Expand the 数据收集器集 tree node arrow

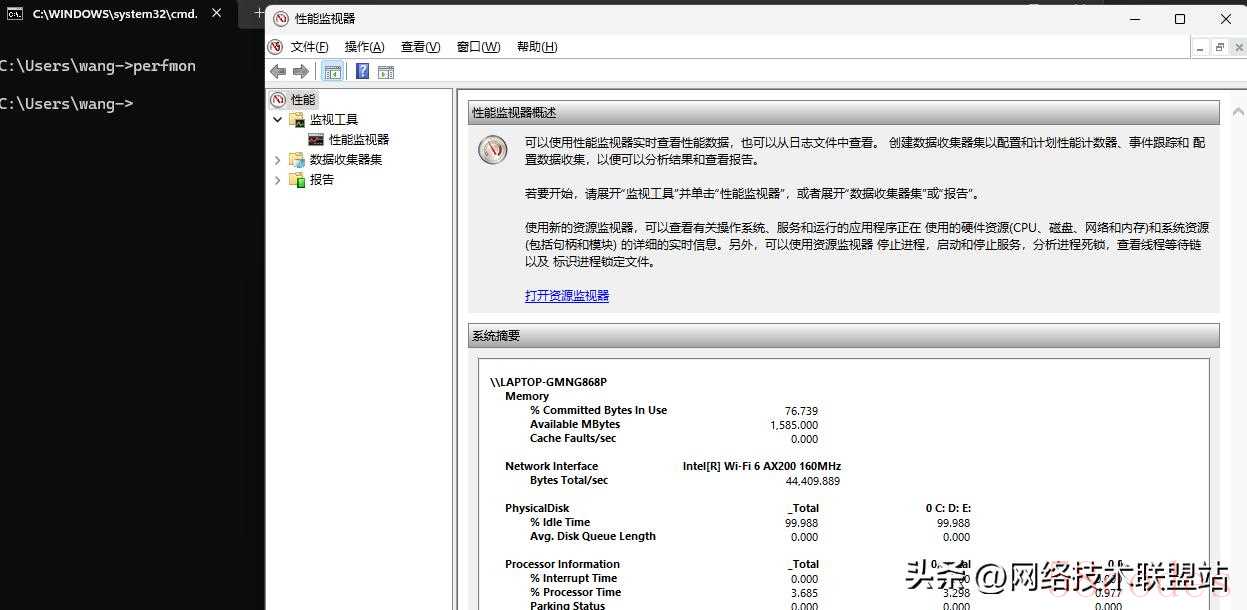pyautogui.click(x=278, y=160)
